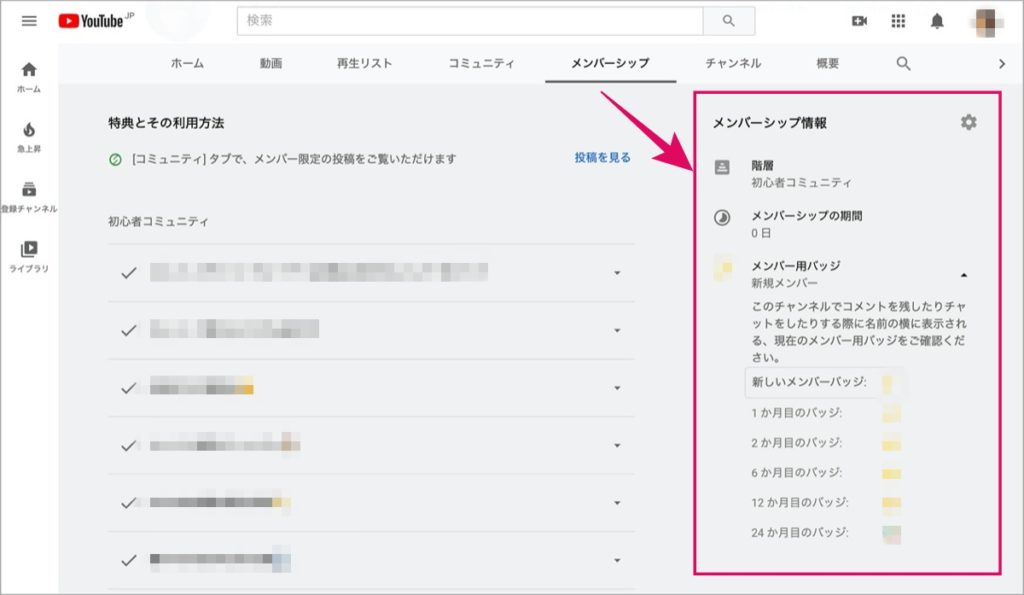Click the search magnifier button
This screenshot has height=595, width=1024.
coord(729,21)
